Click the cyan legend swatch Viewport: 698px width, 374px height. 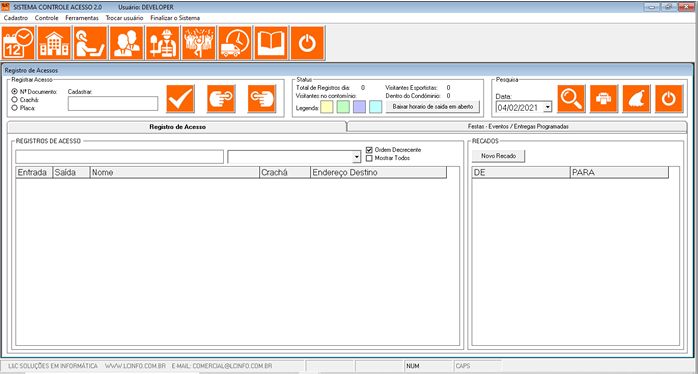pos(376,107)
